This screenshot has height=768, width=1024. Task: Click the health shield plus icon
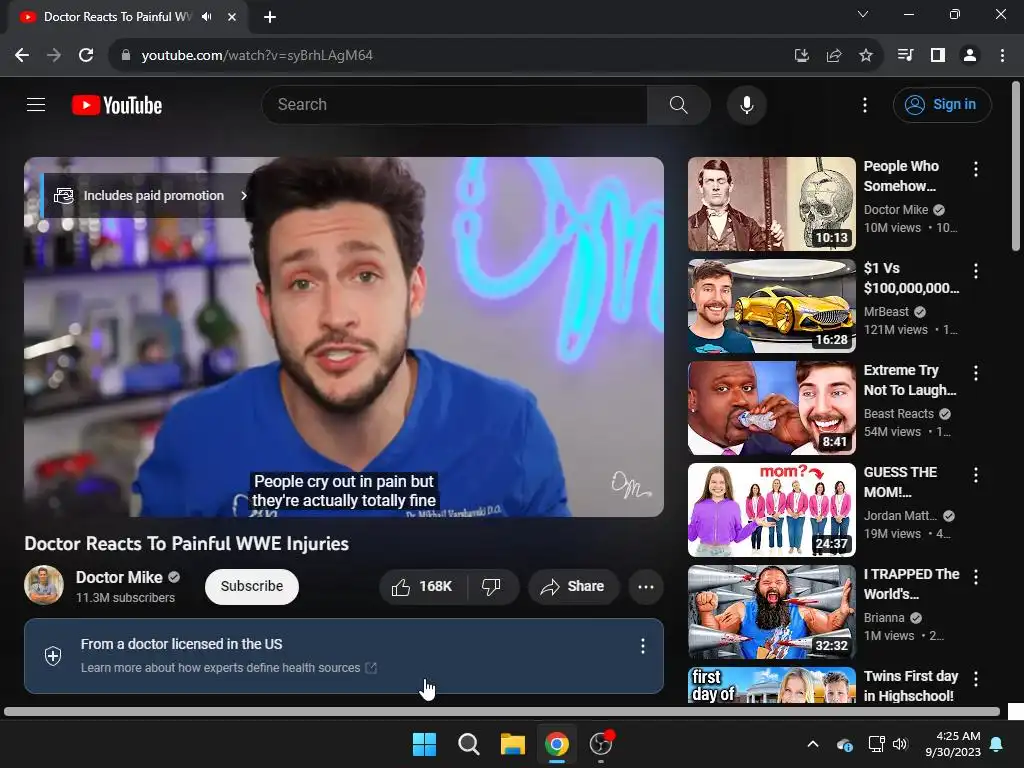53,656
